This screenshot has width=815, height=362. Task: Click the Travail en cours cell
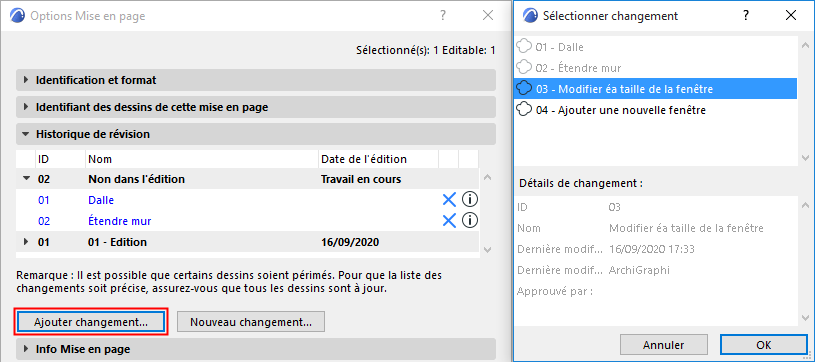click(x=361, y=179)
